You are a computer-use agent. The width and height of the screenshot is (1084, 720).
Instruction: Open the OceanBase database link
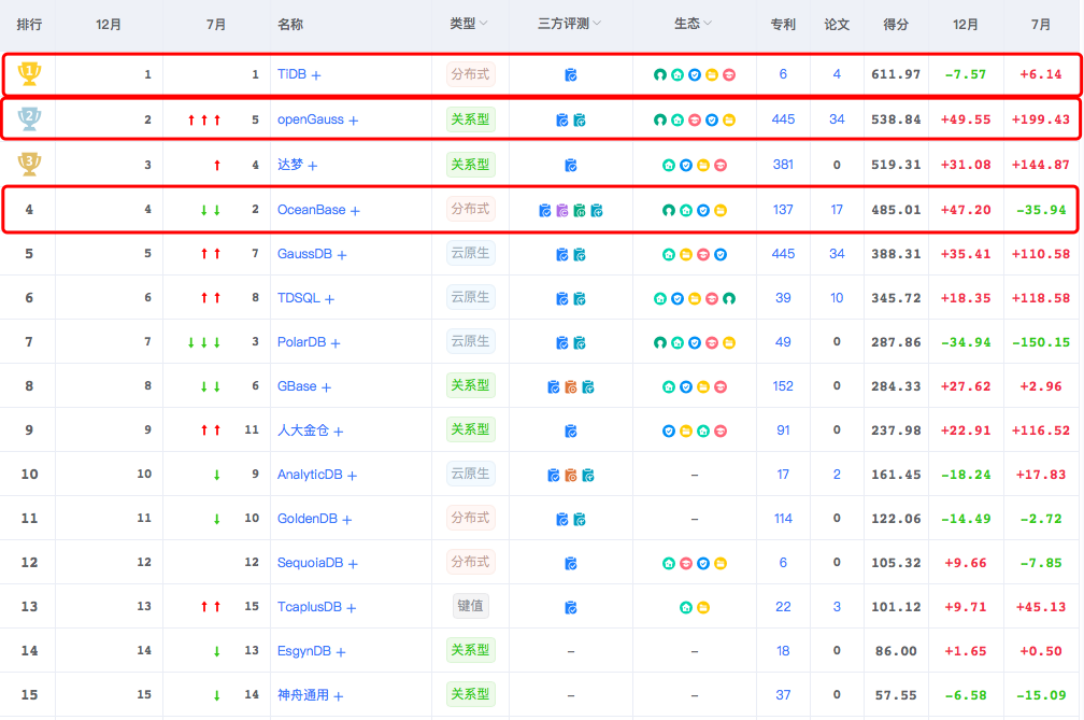(x=311, y=210)
